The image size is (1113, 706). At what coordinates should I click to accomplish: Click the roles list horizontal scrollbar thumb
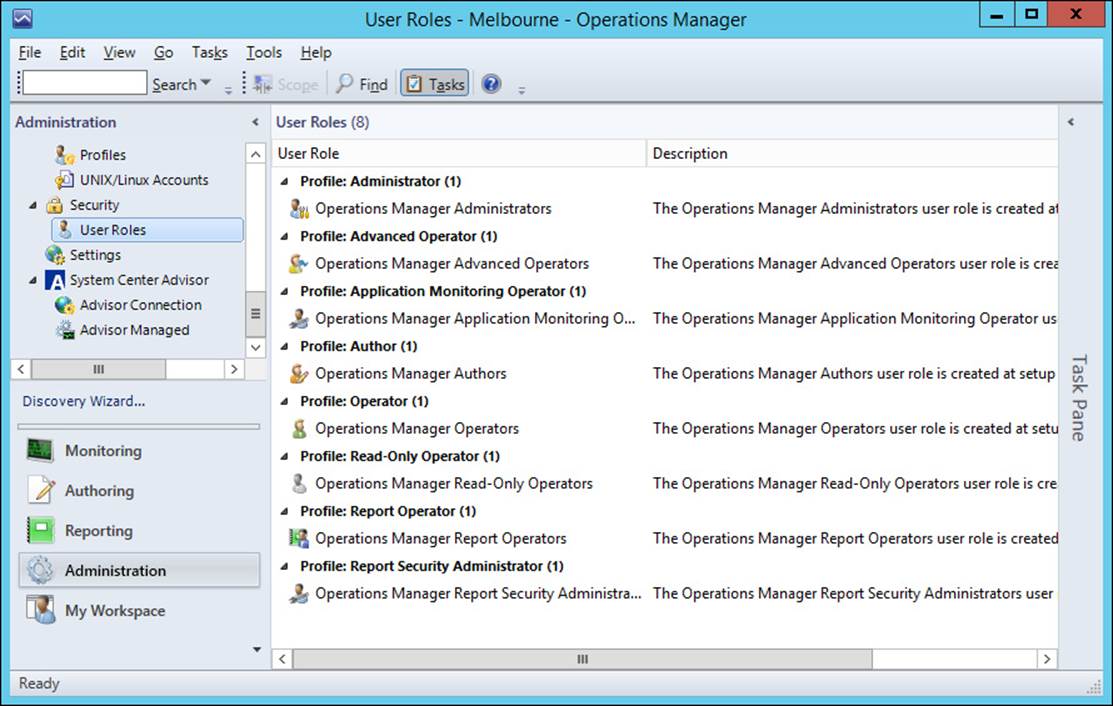(x=582, y=659)
